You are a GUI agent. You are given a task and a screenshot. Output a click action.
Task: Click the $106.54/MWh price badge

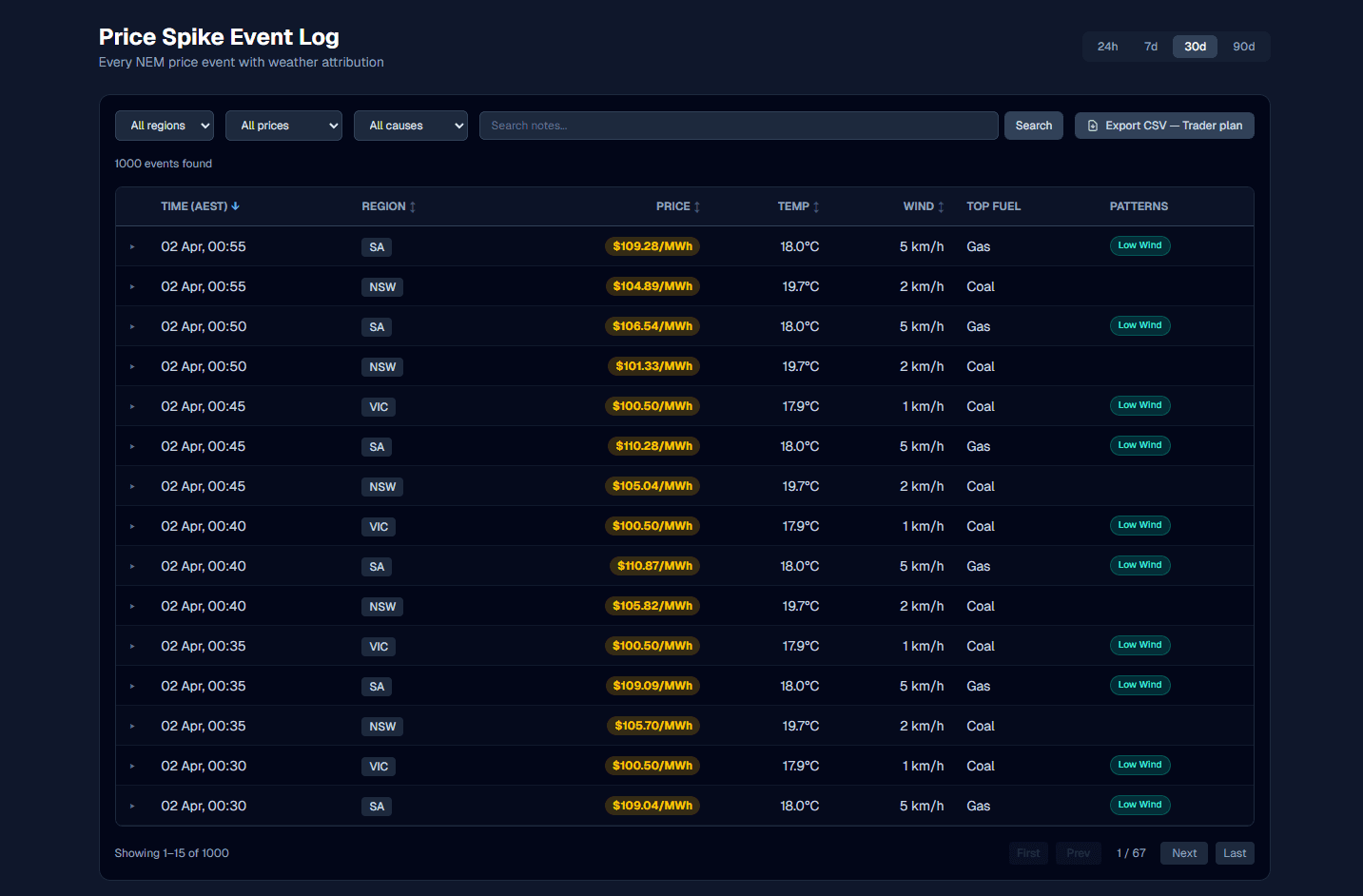tap(652, 326)
